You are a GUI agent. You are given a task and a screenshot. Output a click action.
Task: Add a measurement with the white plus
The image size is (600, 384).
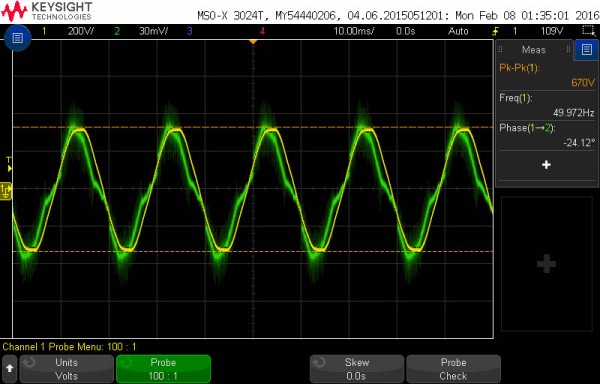coord(546,165)
